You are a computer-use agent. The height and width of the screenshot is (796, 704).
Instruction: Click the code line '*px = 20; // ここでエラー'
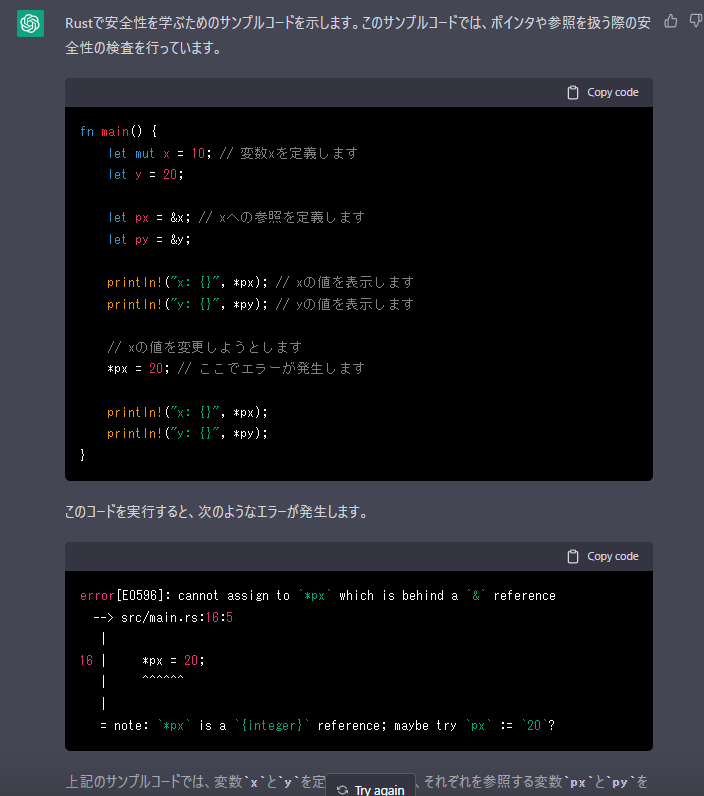236,369
